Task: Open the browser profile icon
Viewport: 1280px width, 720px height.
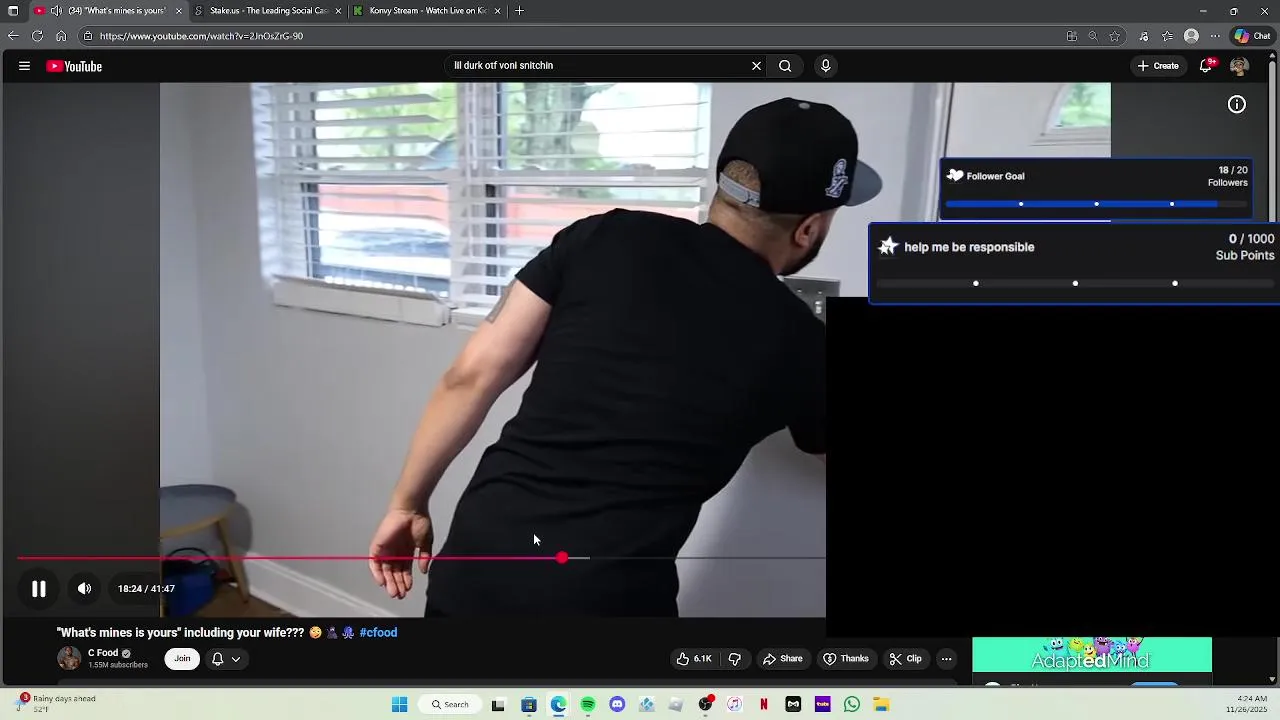Action: [1191, 36]
